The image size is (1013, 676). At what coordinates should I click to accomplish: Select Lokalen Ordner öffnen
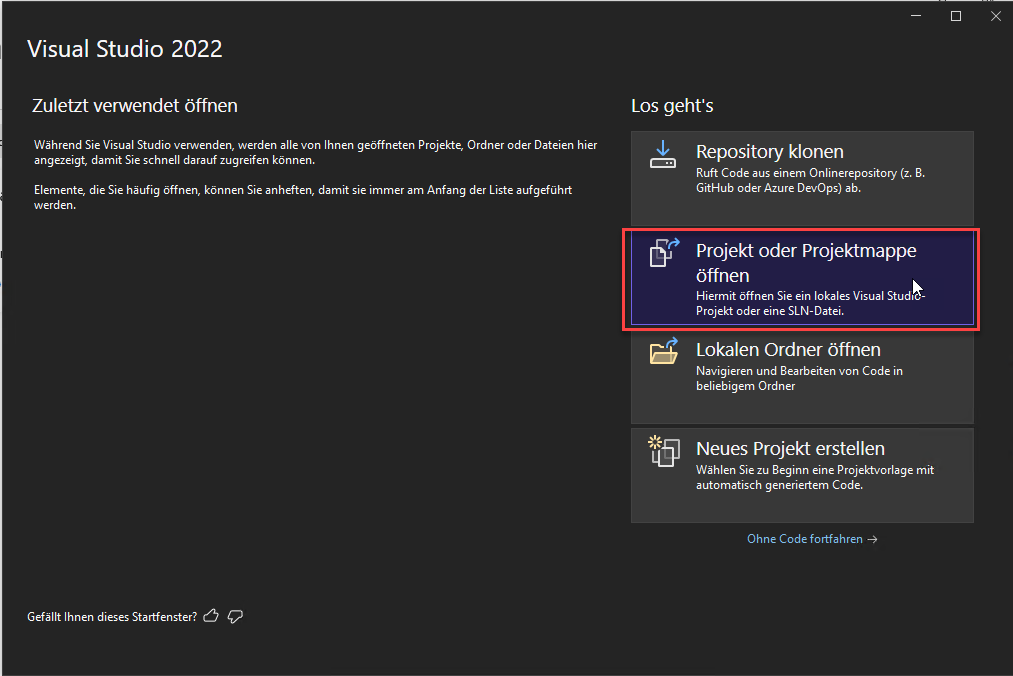[x=802, y=377]
